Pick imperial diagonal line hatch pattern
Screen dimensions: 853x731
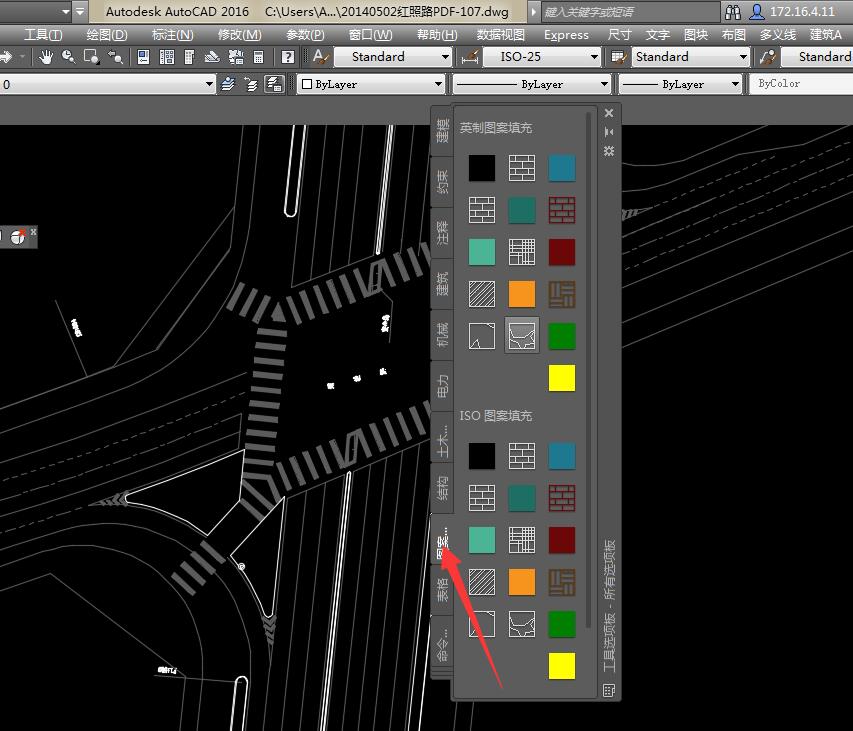(x=482, y=294)
